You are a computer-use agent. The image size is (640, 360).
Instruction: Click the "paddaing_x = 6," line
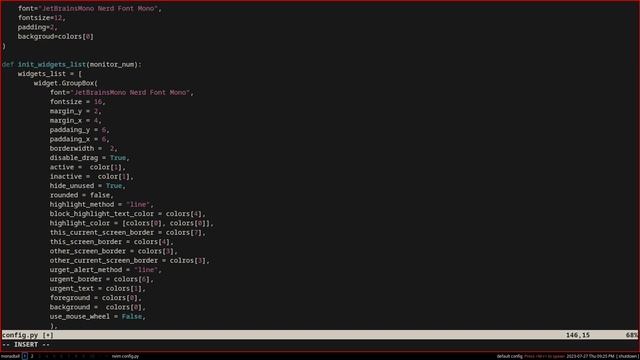80,139
